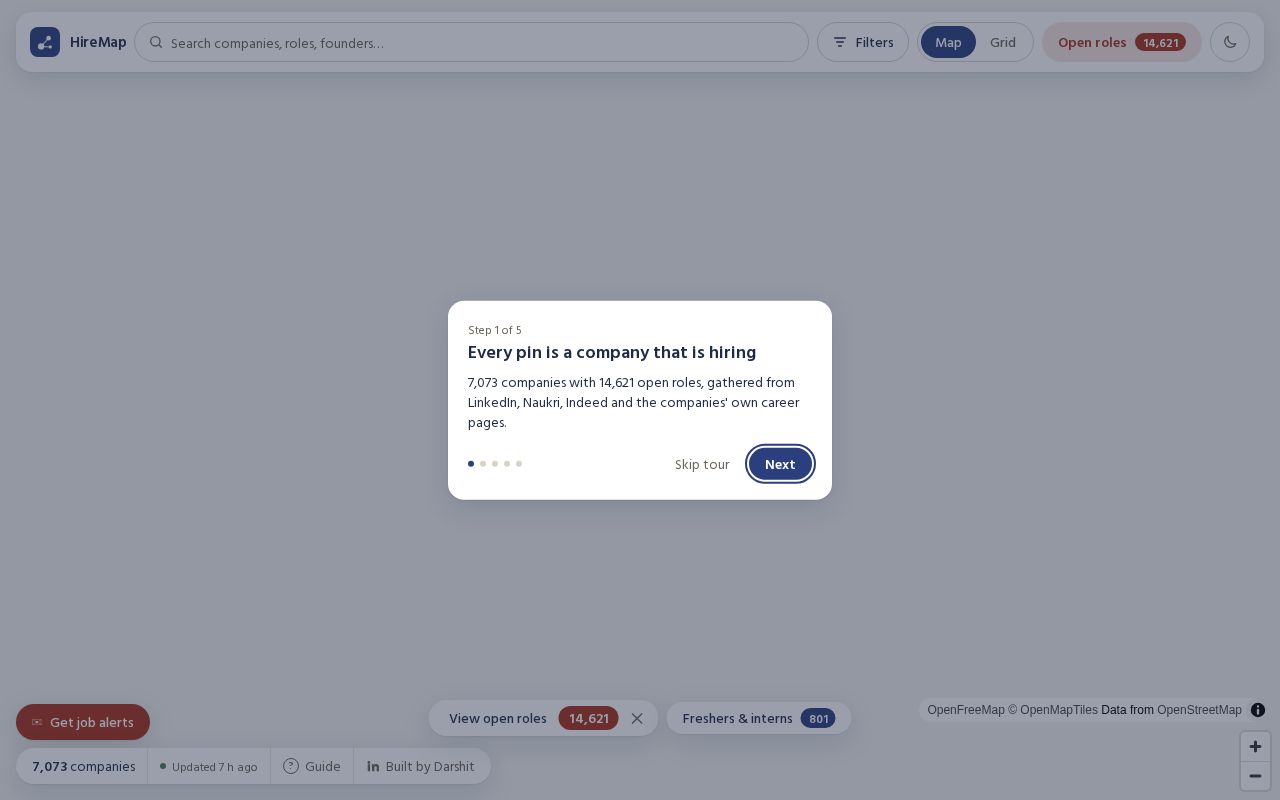This screenshot has height=800, width=1280.
Task: Click the HireMap brand name
Action: tap(98, 42)
